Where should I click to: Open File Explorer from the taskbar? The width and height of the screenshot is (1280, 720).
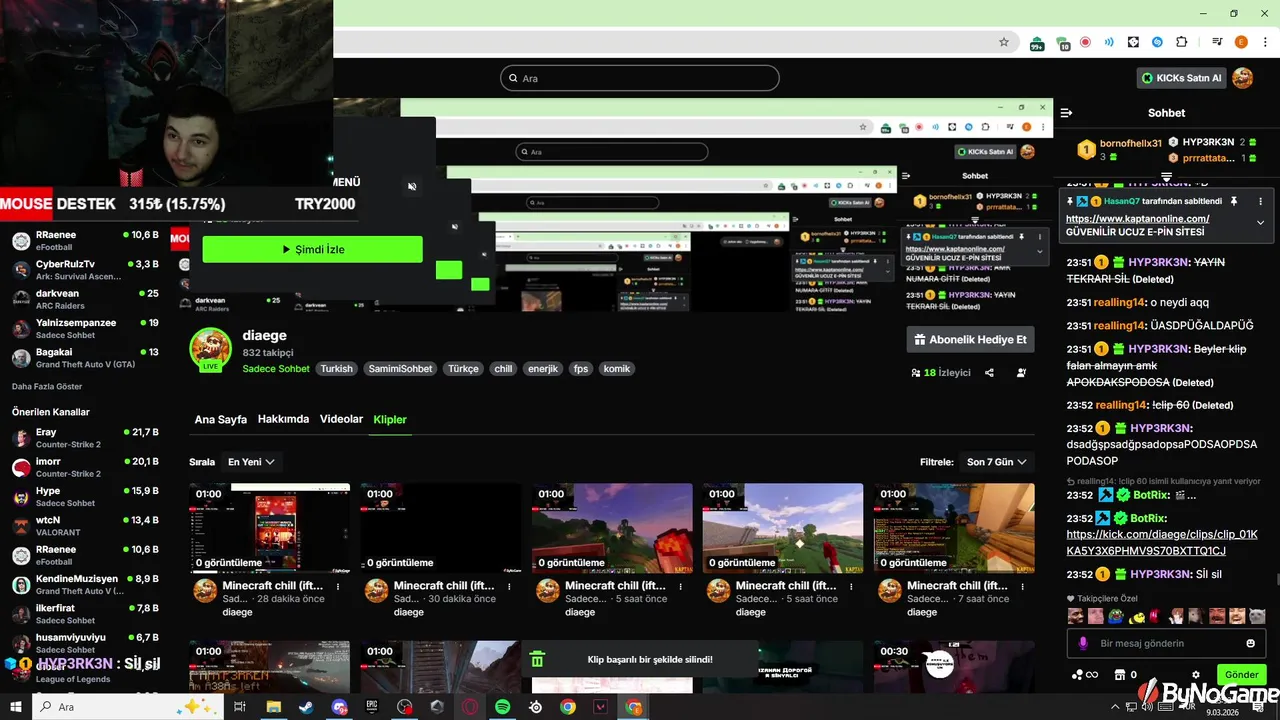click(x=273, y=707)
